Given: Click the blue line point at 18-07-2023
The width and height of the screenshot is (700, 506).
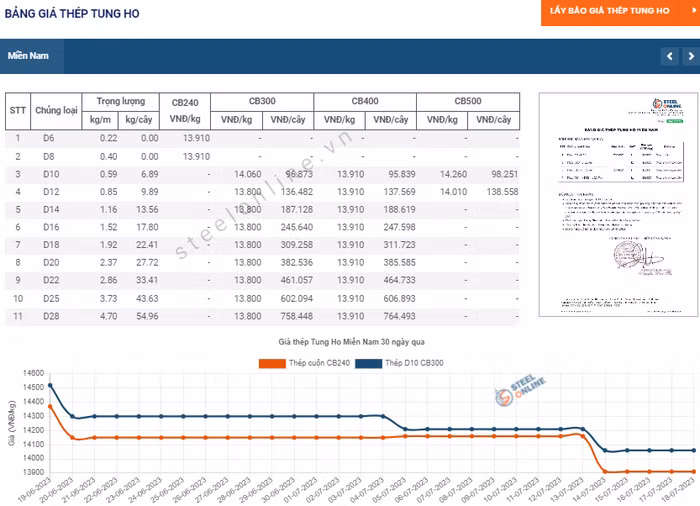Looking at the screenshot, I should point(694,451).
